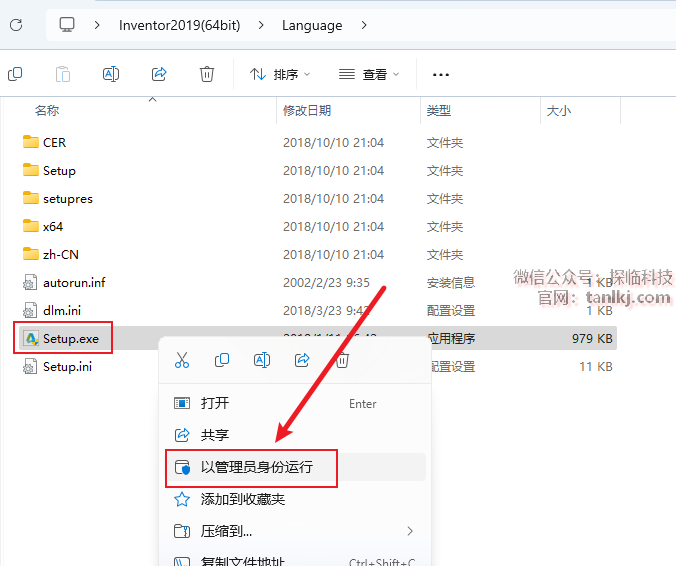Rename file using toolbar rename icon
This screenshot has width=676, height=566.
[111, 74]
